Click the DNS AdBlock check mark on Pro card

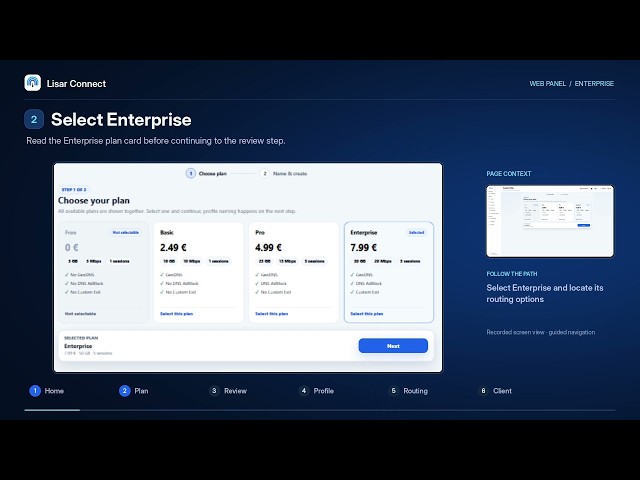[x=257, y=283]
